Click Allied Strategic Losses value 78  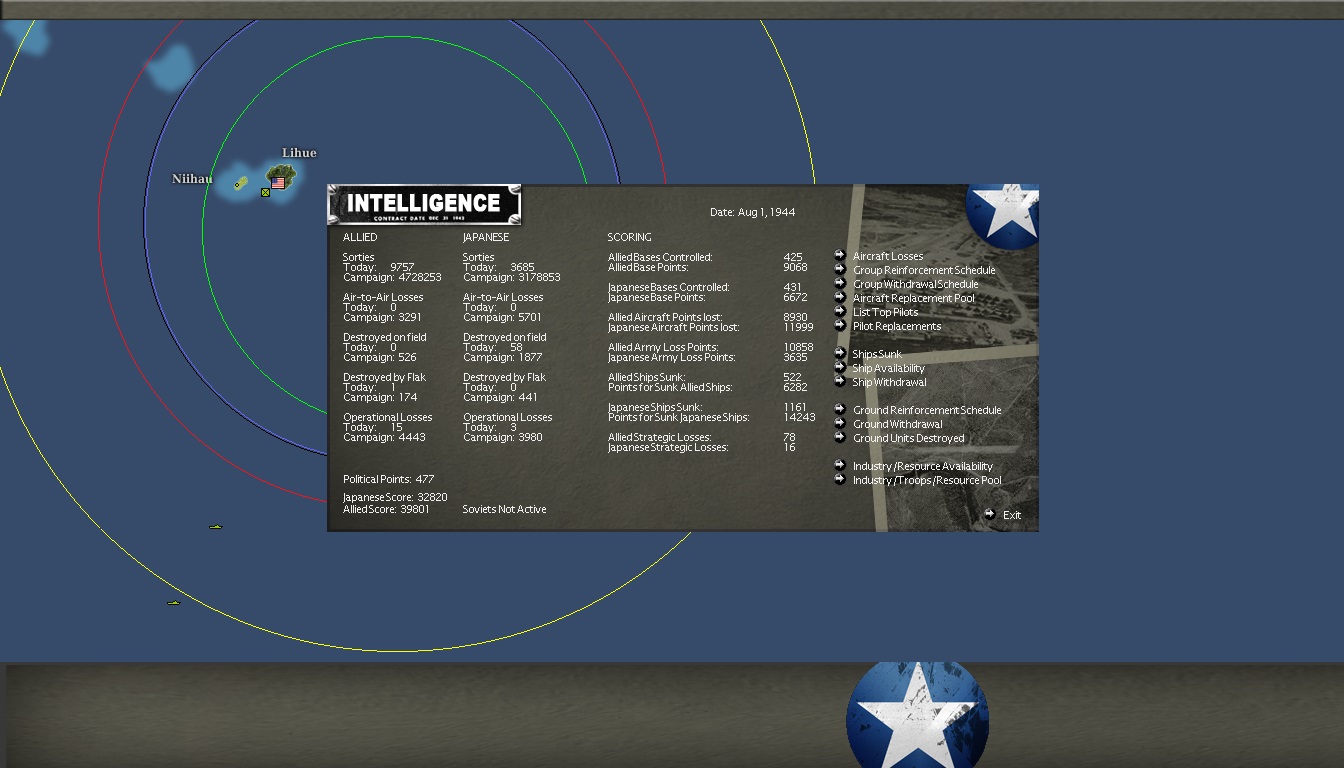point(790,437)
